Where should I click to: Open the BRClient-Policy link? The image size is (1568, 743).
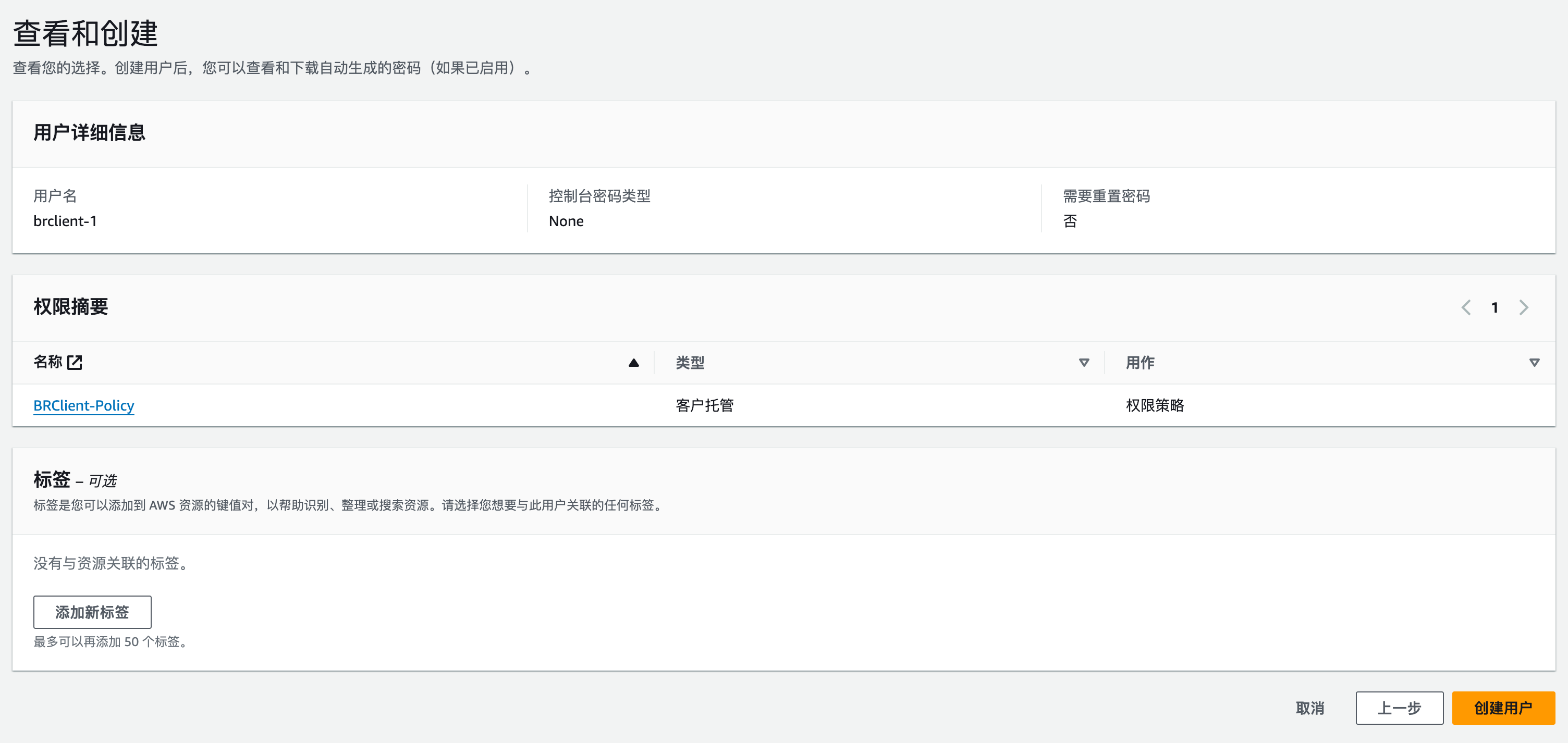pyautogui.click(x=83, y=405)
